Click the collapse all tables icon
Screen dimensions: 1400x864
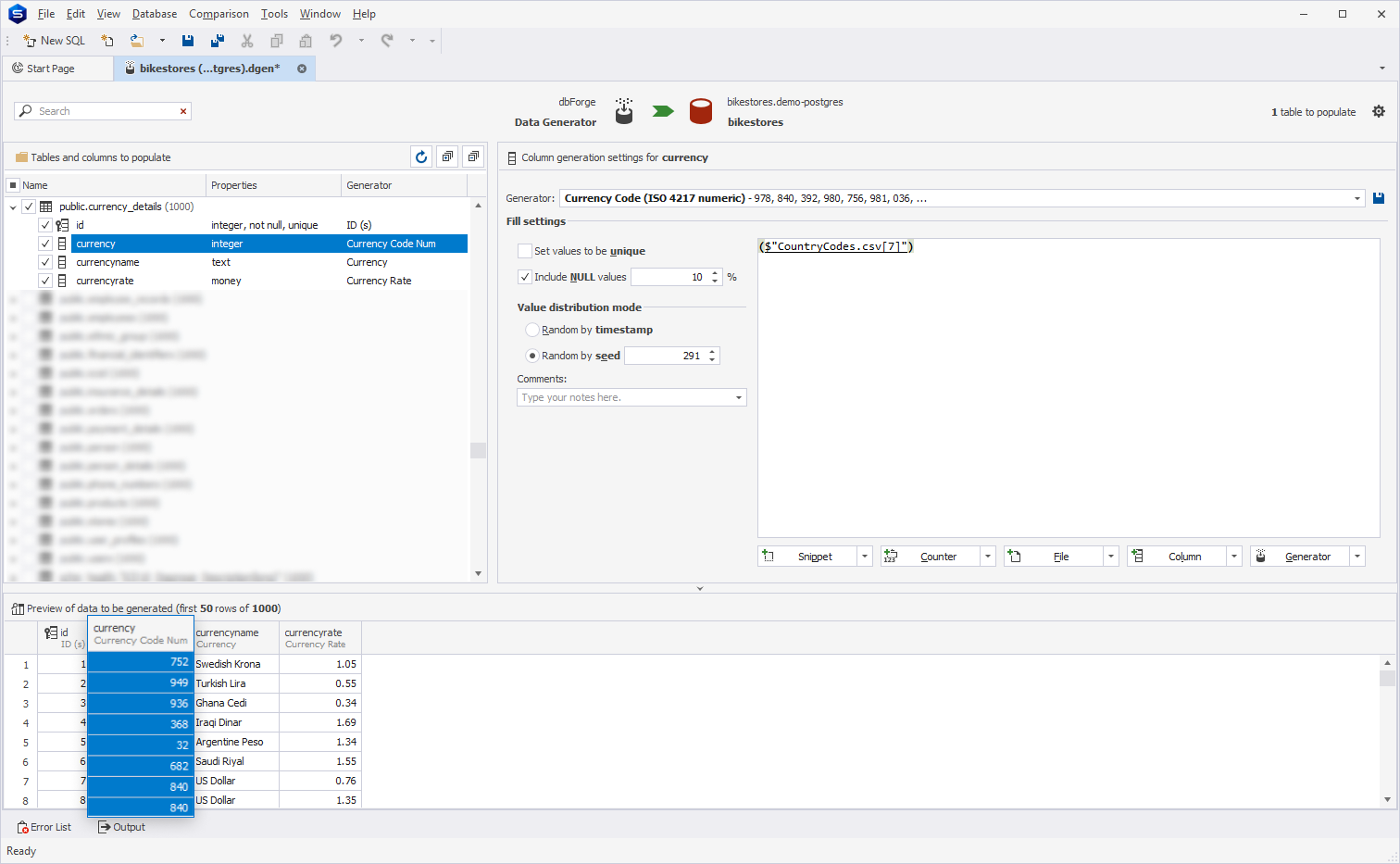473,157
